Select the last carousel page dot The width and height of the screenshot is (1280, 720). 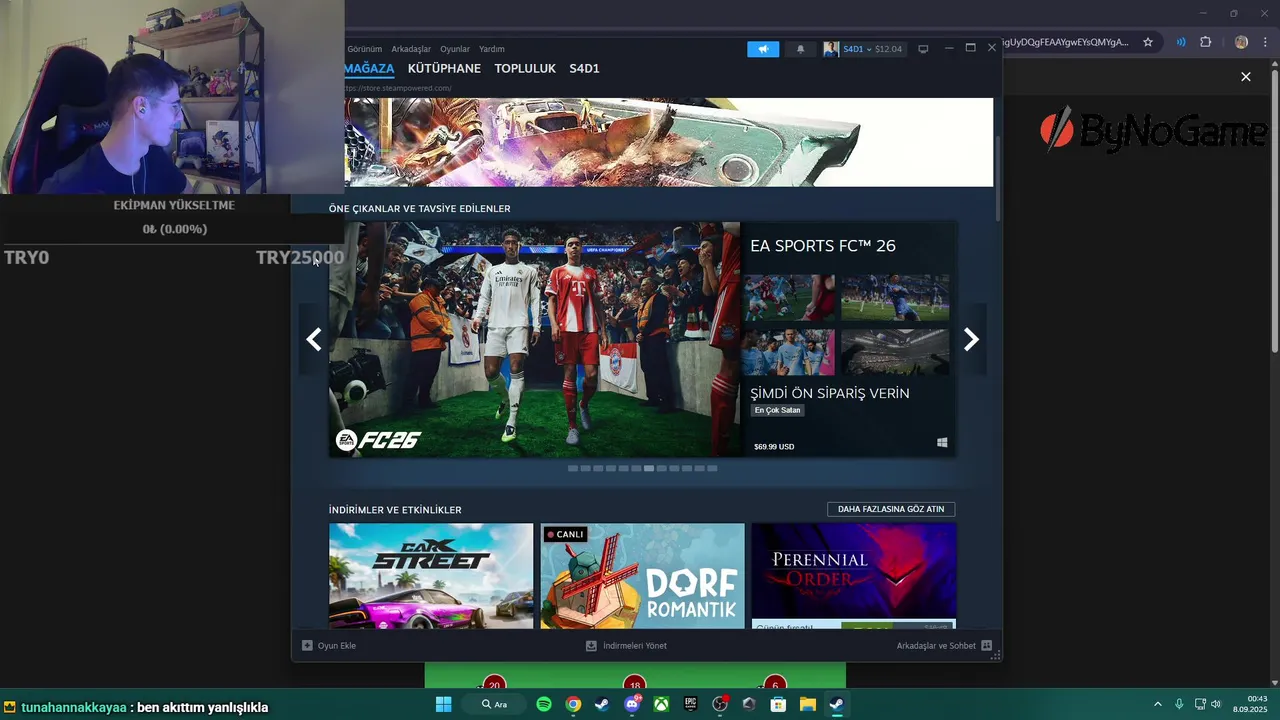coord(712,468)
